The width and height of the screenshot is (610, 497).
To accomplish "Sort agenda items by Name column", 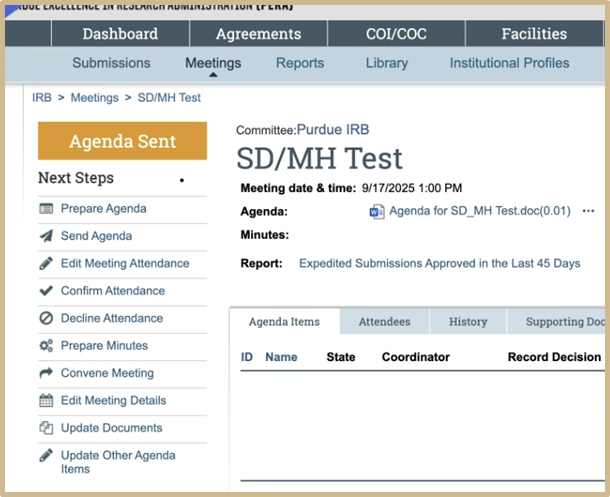I will (x=281, y=357).
